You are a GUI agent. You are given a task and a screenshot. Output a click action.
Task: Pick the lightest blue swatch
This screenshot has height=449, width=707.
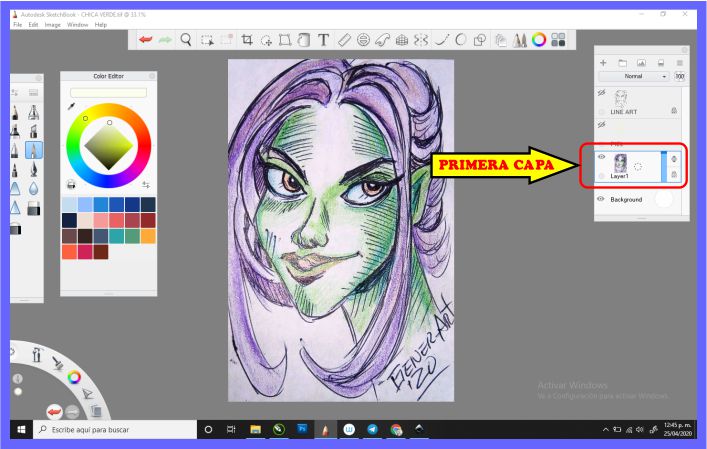point(69,204)
